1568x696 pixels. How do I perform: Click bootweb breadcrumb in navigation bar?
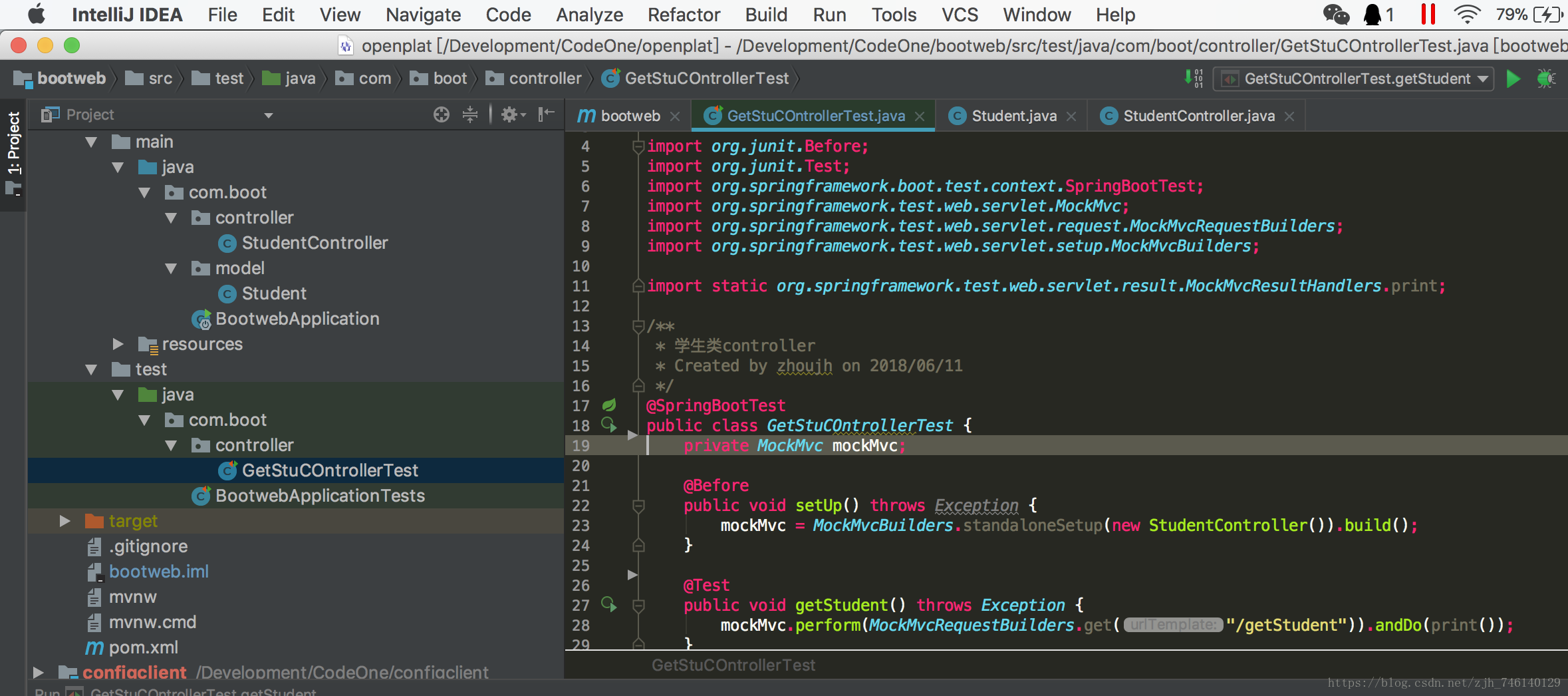[x=60, y=79]
